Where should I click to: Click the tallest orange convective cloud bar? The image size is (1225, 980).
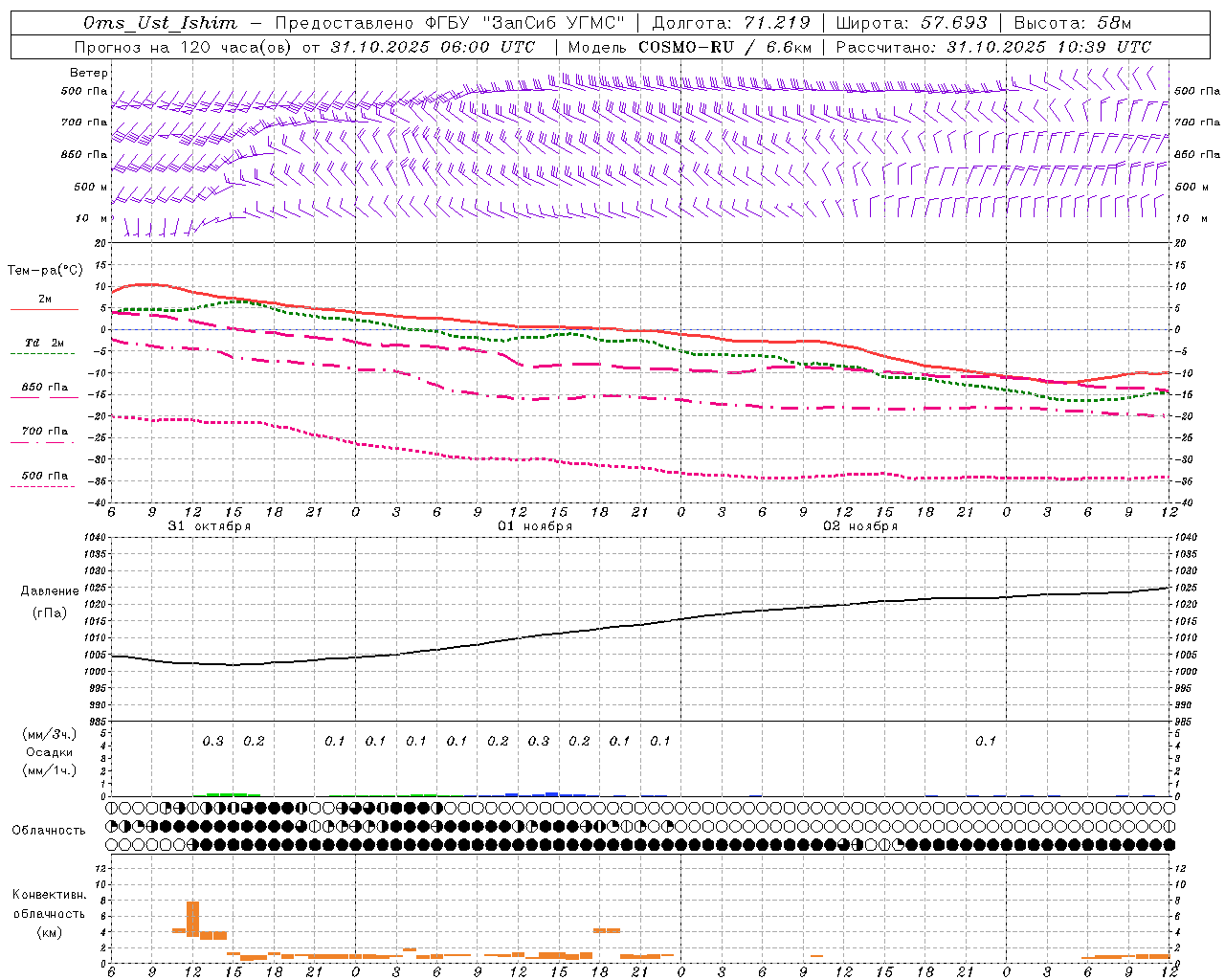[192, 919]
